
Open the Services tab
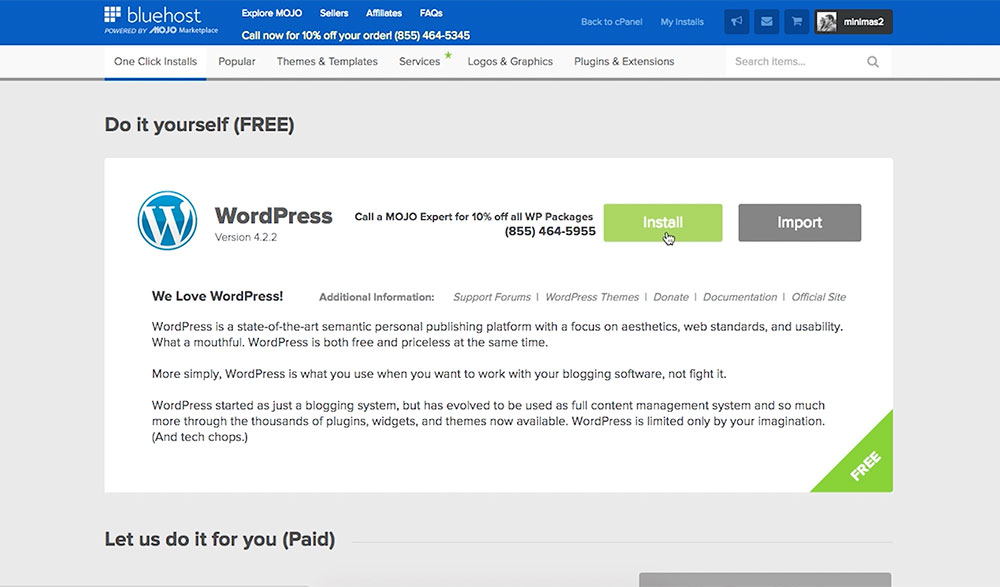click(419, 61)
